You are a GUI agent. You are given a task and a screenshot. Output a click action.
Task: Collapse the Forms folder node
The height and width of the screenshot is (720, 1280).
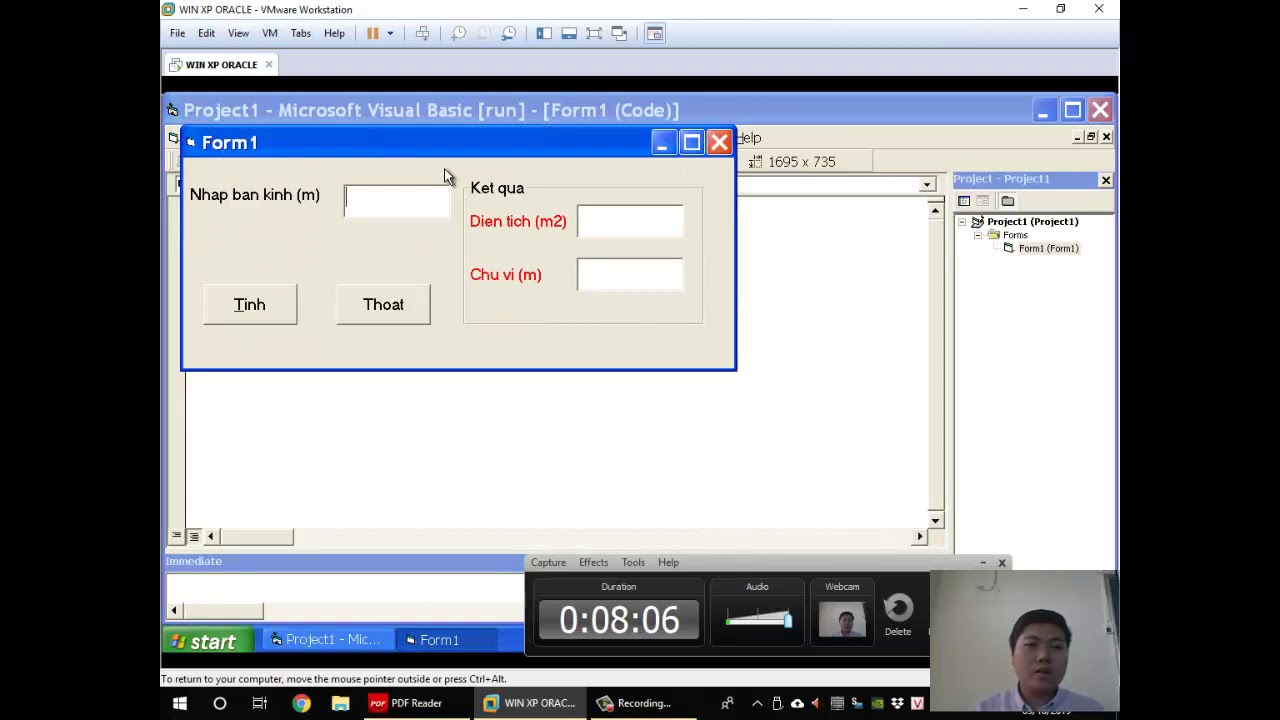[x=978, y=235]
